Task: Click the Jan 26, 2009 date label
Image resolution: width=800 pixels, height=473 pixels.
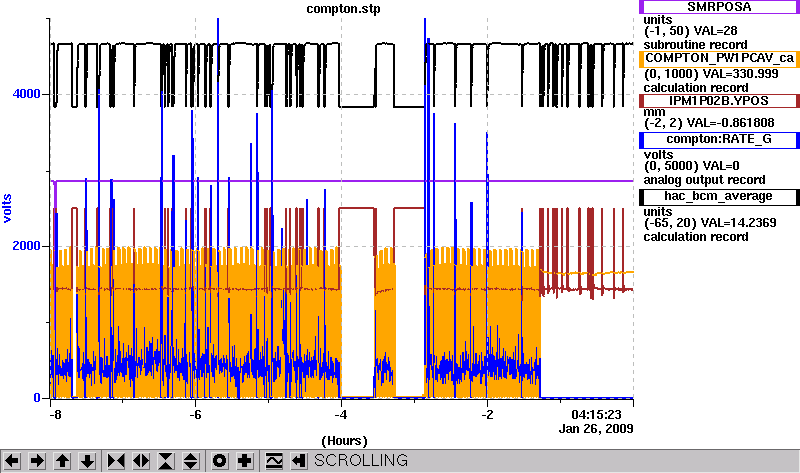Action: click(x=596, y=429)
